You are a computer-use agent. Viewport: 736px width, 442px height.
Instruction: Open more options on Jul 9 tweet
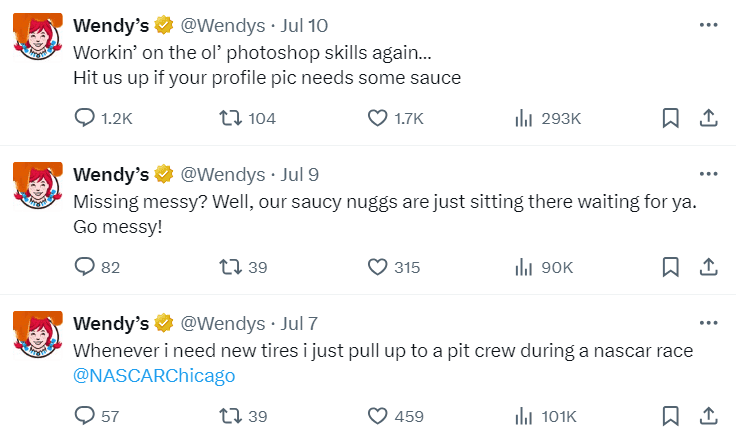(x=708, y=174)
